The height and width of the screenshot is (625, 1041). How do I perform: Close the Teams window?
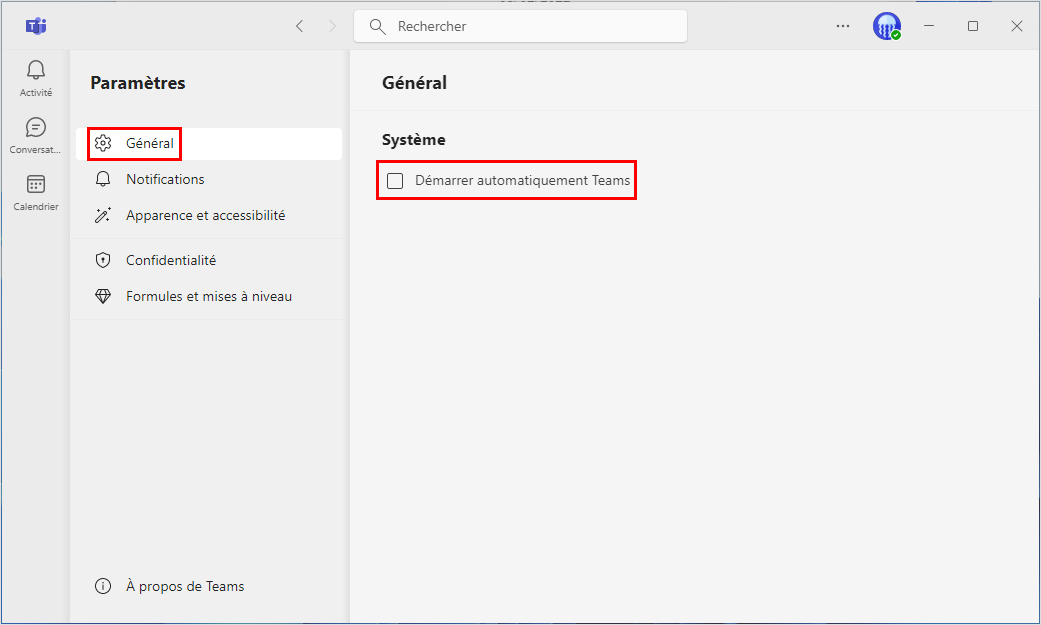[1016, 26]
